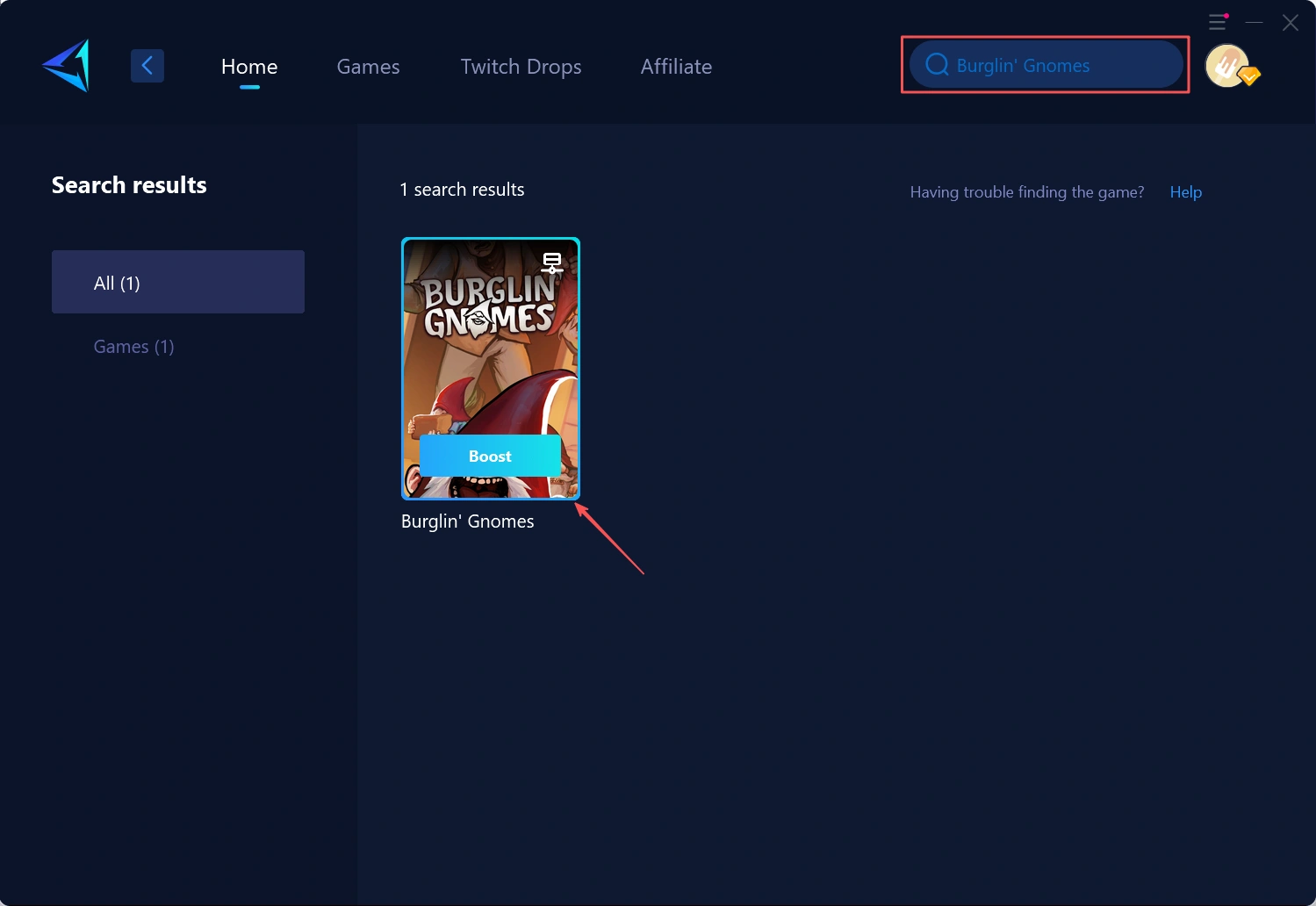The image size is (1316, 906).
Task: Click the Help link
Action: coord(1185,192)
